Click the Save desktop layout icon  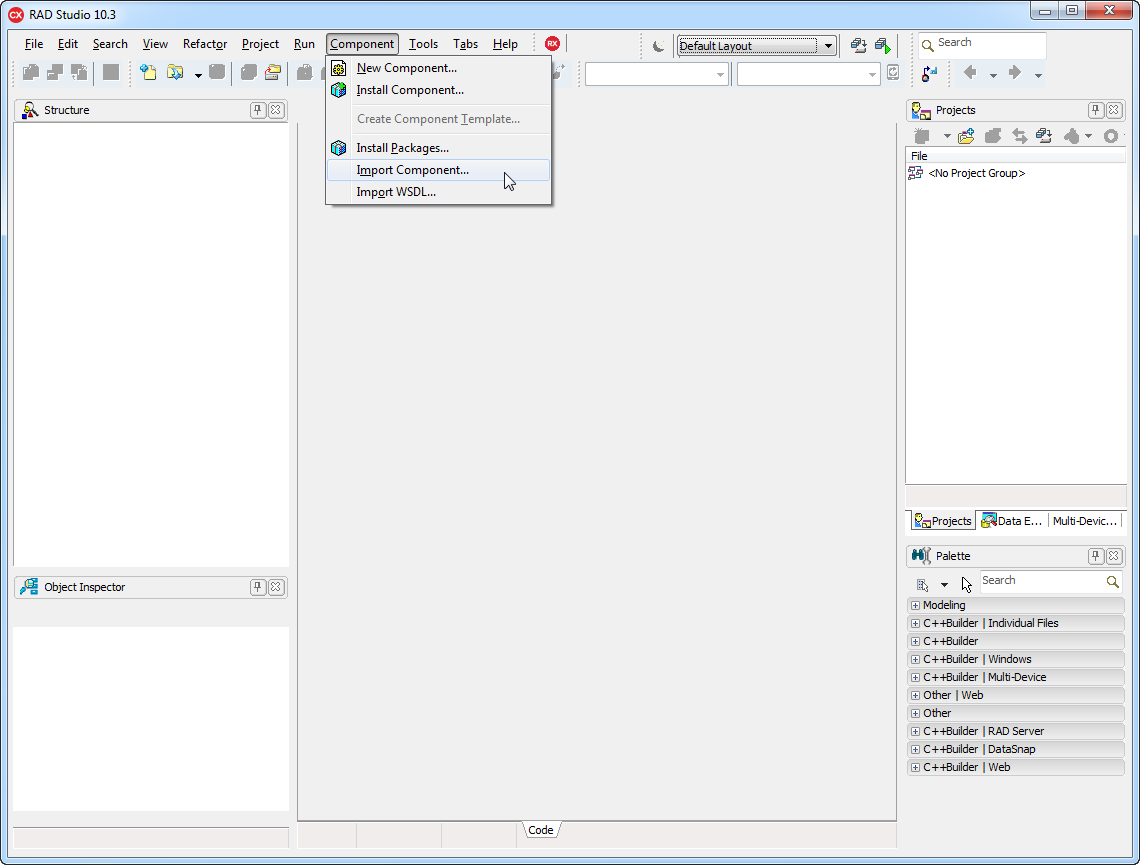point(859,46)
